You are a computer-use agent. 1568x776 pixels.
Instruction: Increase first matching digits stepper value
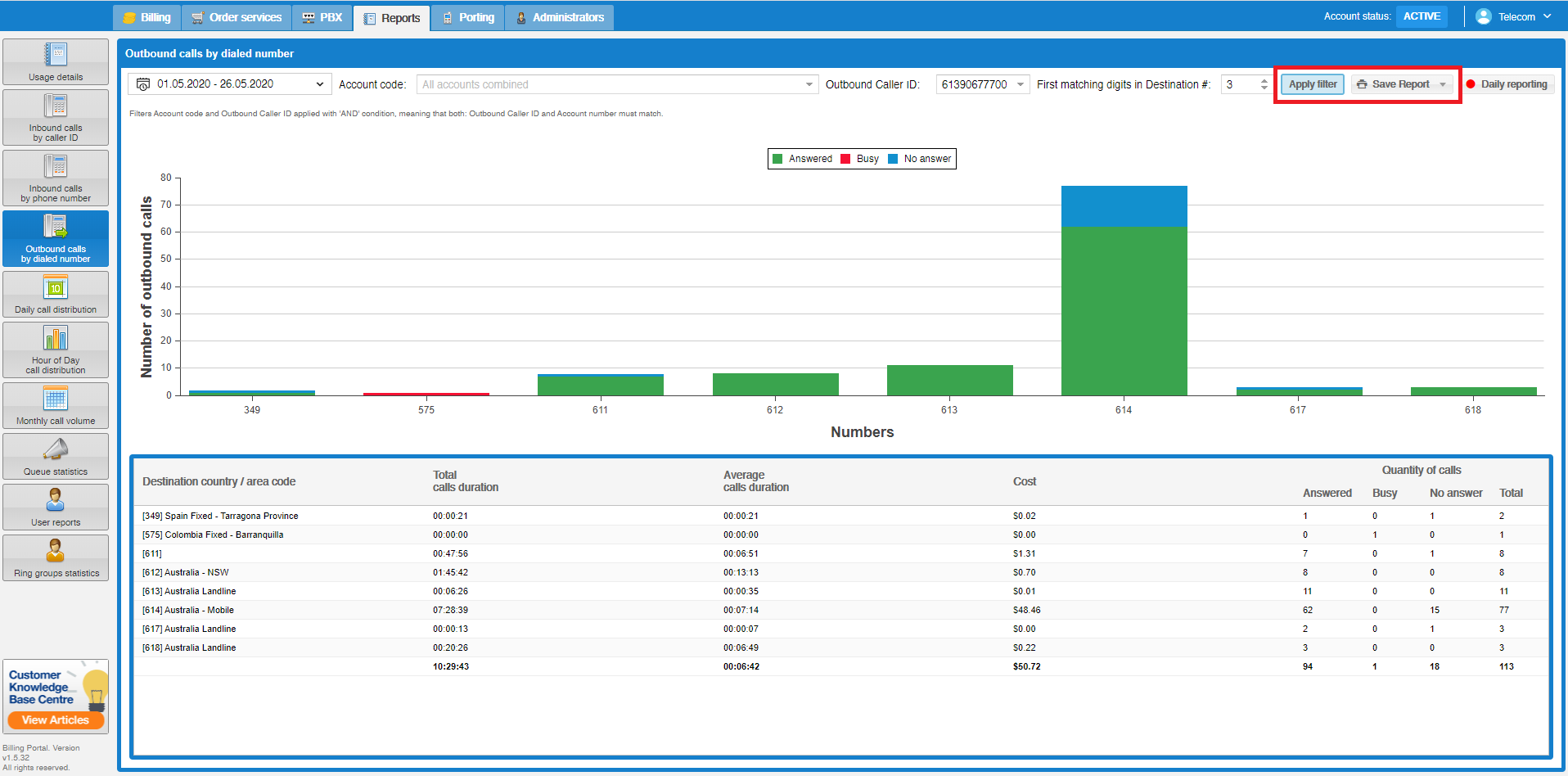tap(1264, 81)
